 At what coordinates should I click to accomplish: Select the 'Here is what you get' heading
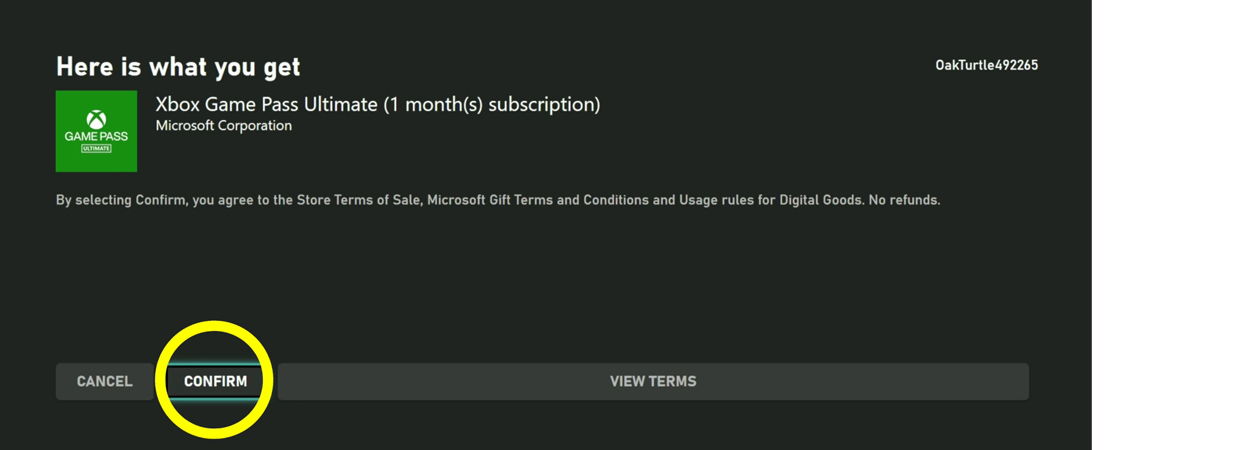[x=178, y=67]
